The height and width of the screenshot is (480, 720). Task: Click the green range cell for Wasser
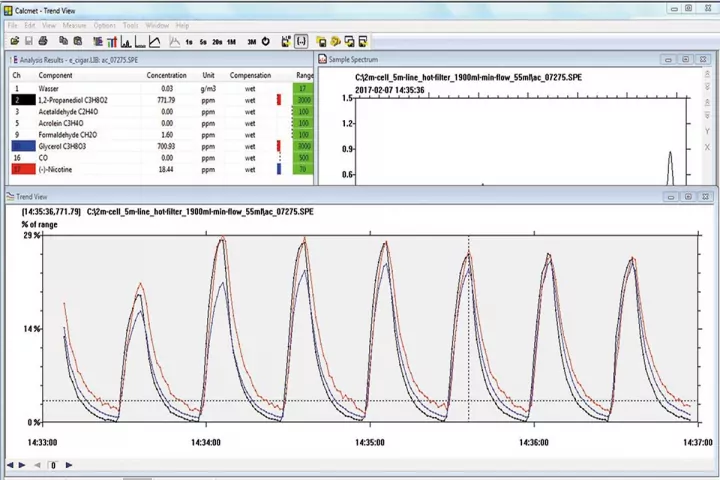pos(304,89)
